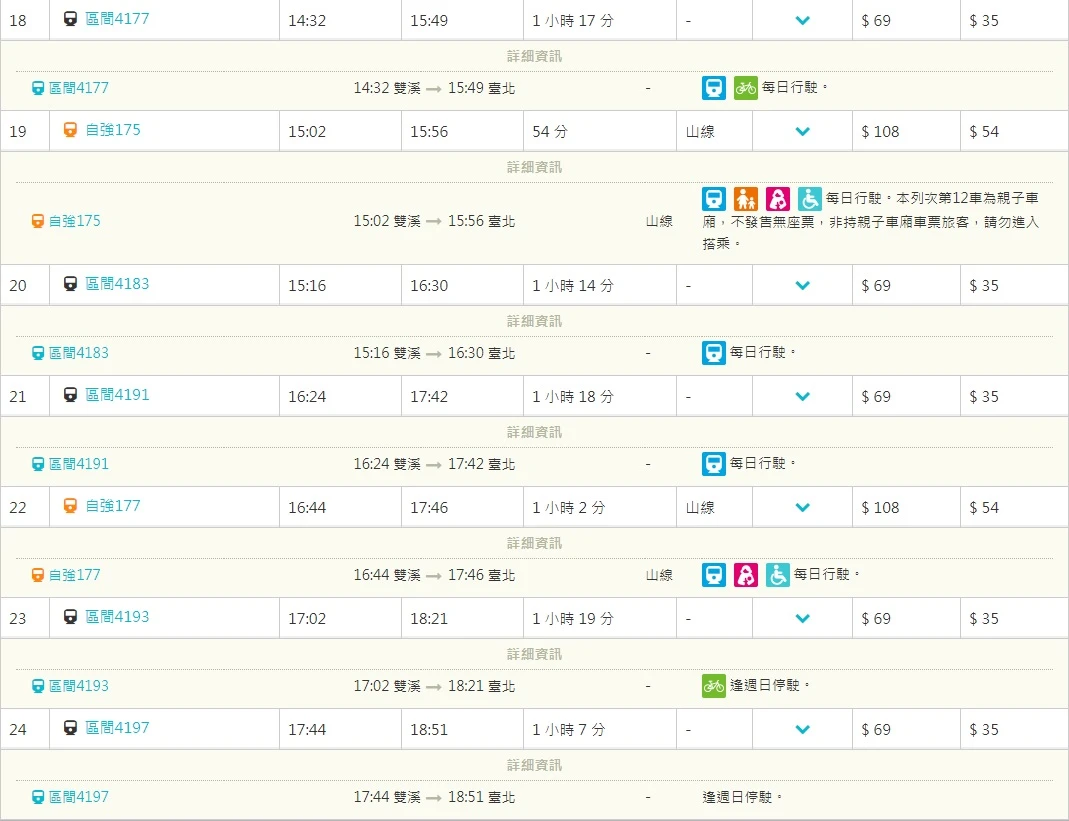Open the 區間4191 link in row 21

click(117, 395)
